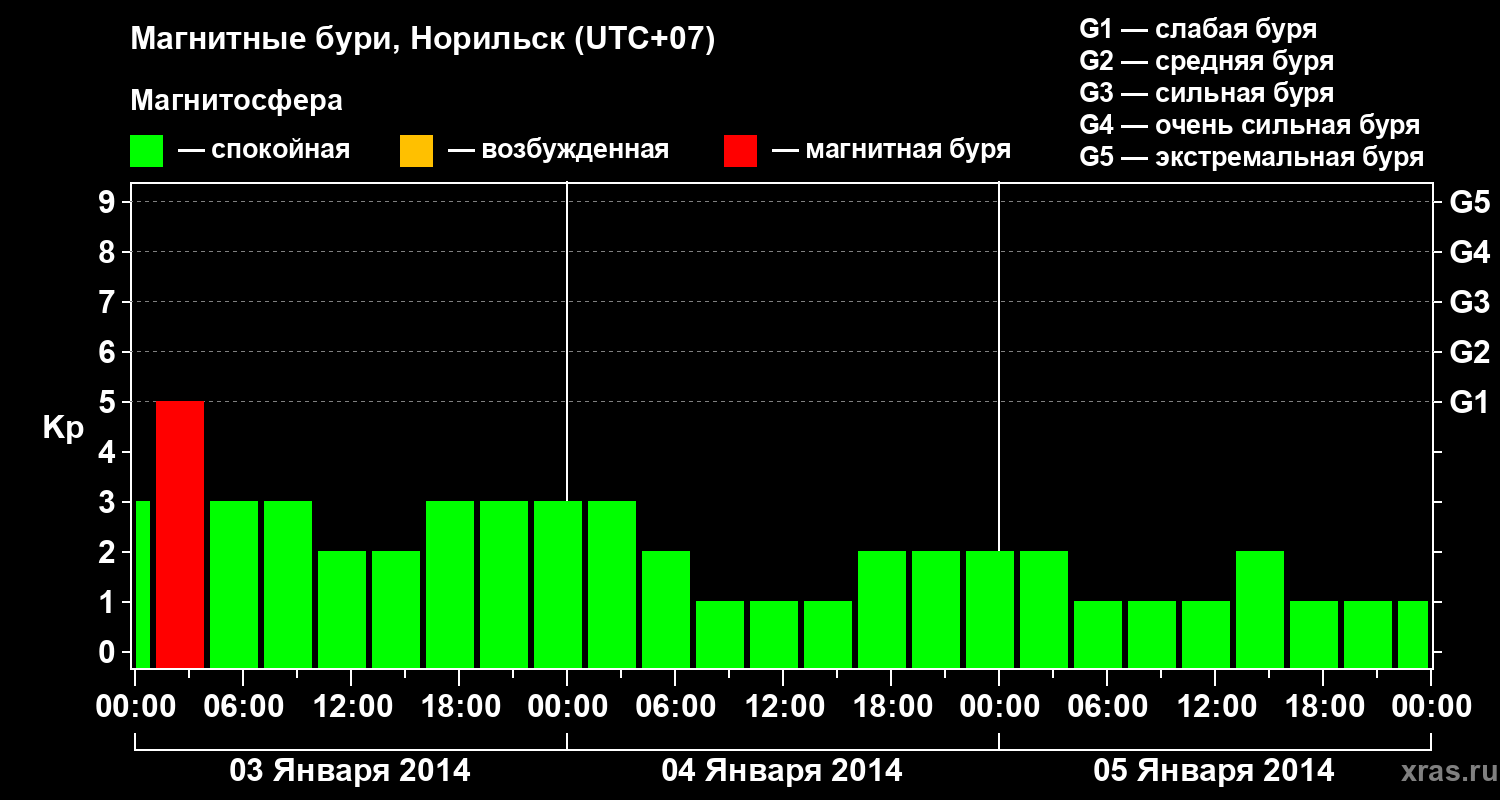Screen dimensions: 1500x800
Task: Click the 'G5 — экстремальная буря' description
Action: click(1252, 157)
